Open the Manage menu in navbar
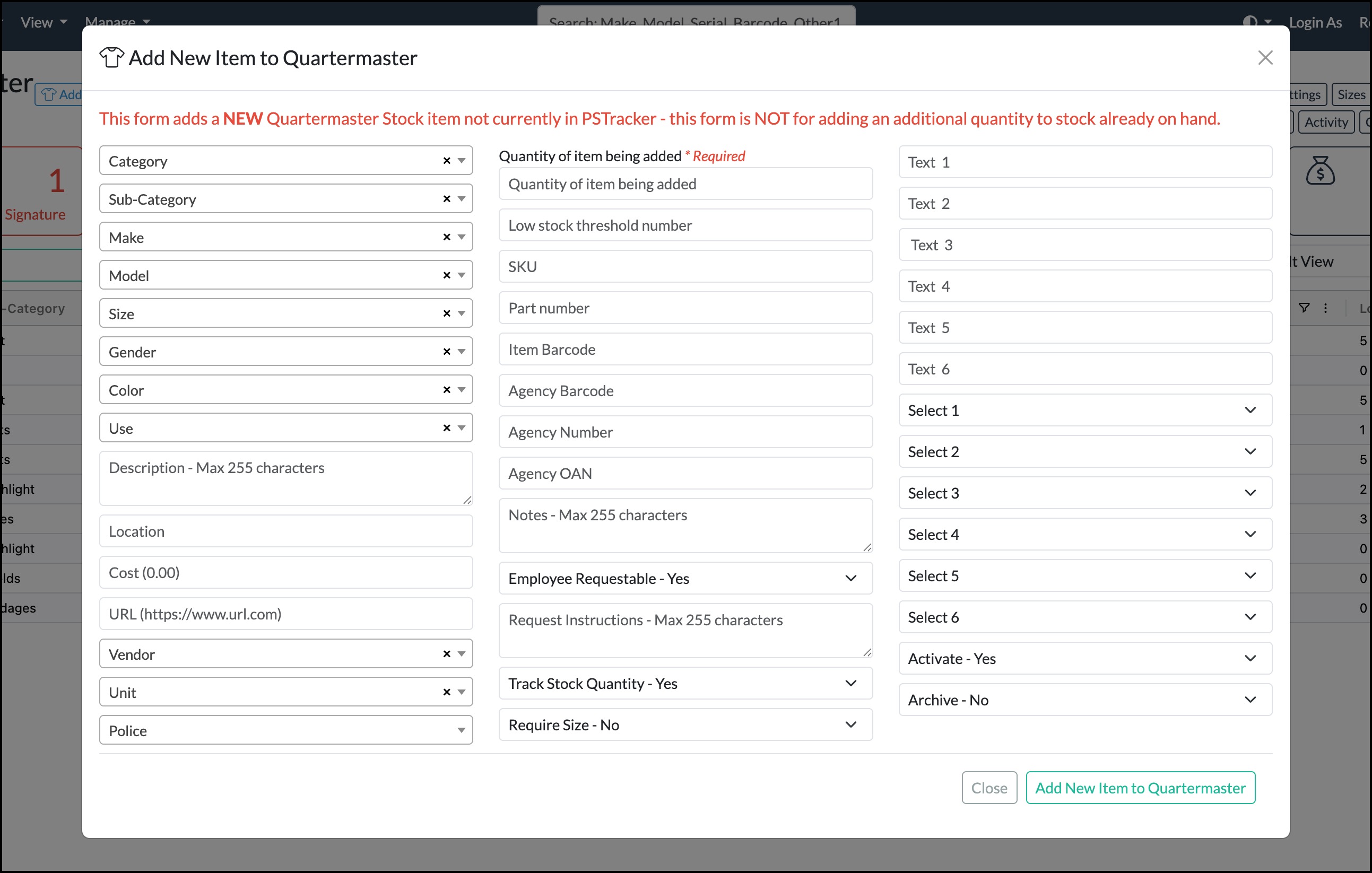Image resolution: width=1372 pixels, height=873 pixels. [117, 22]
